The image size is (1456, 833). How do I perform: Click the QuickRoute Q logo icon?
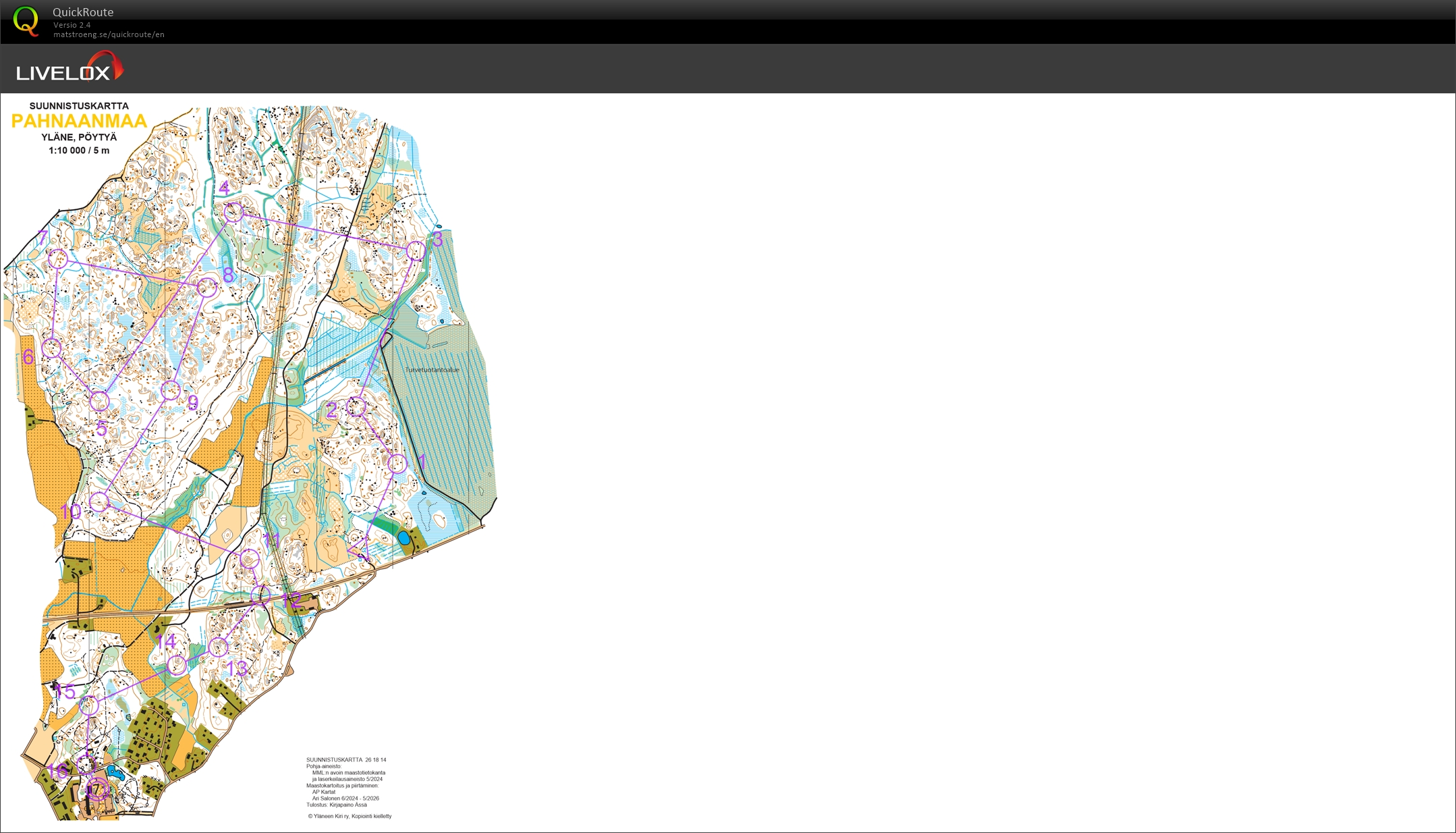point(26,21)
